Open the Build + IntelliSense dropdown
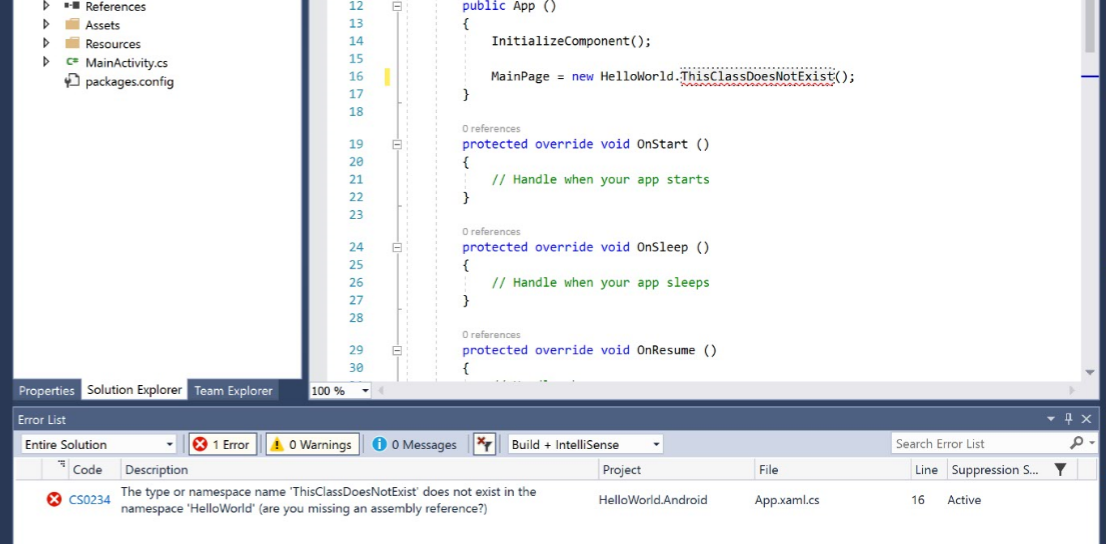1106x544 pixels. 585,445
